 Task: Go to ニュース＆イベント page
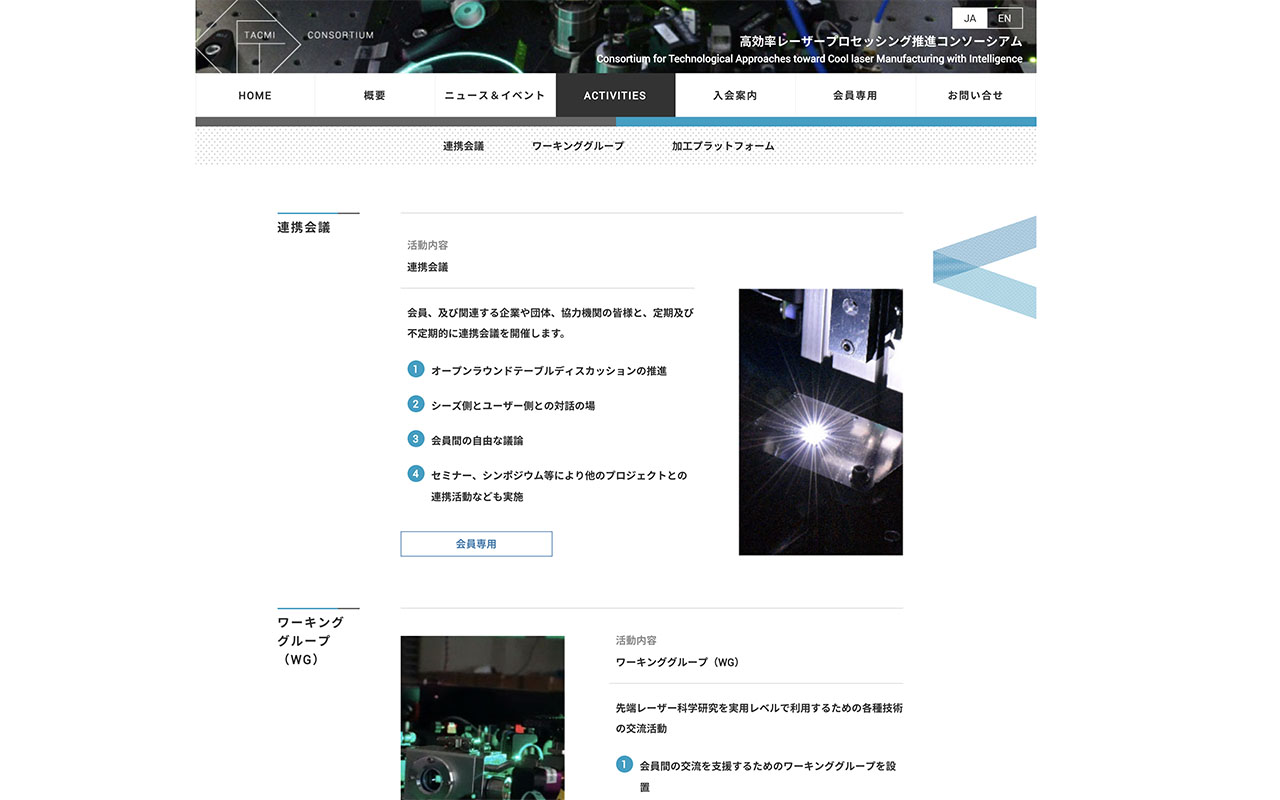(x=495, y=96)
